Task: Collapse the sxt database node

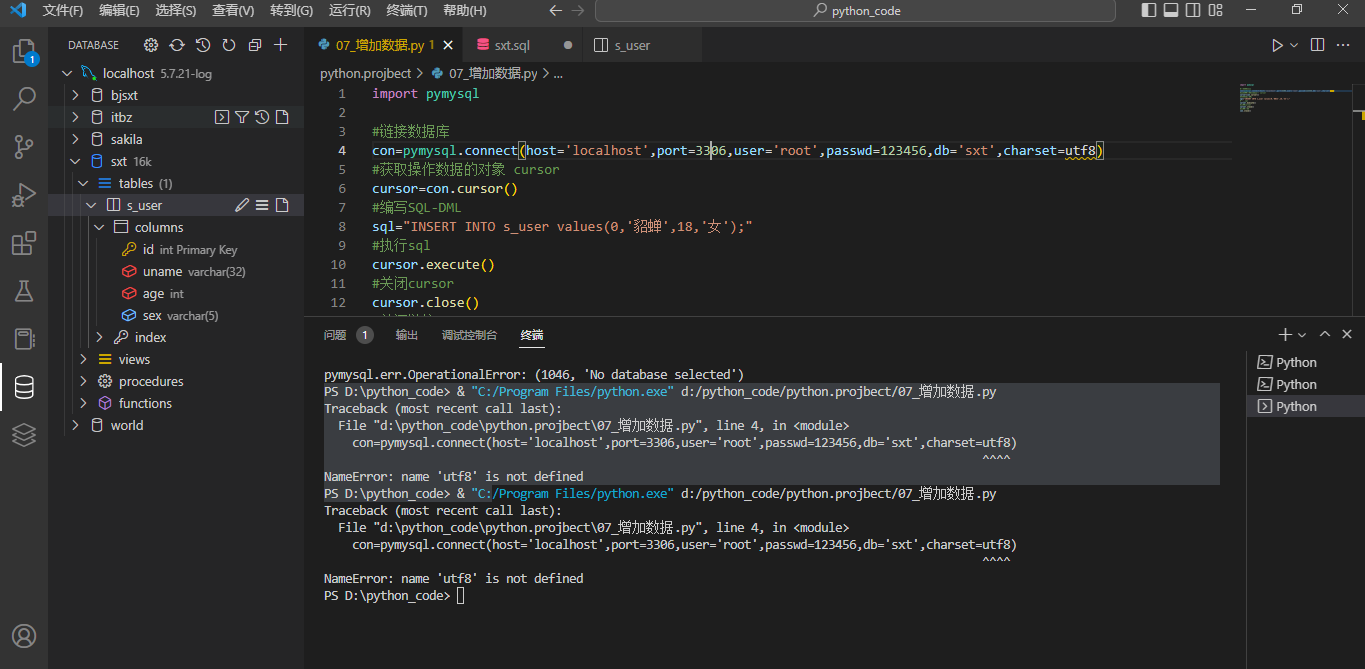Action: click(75, 161)
